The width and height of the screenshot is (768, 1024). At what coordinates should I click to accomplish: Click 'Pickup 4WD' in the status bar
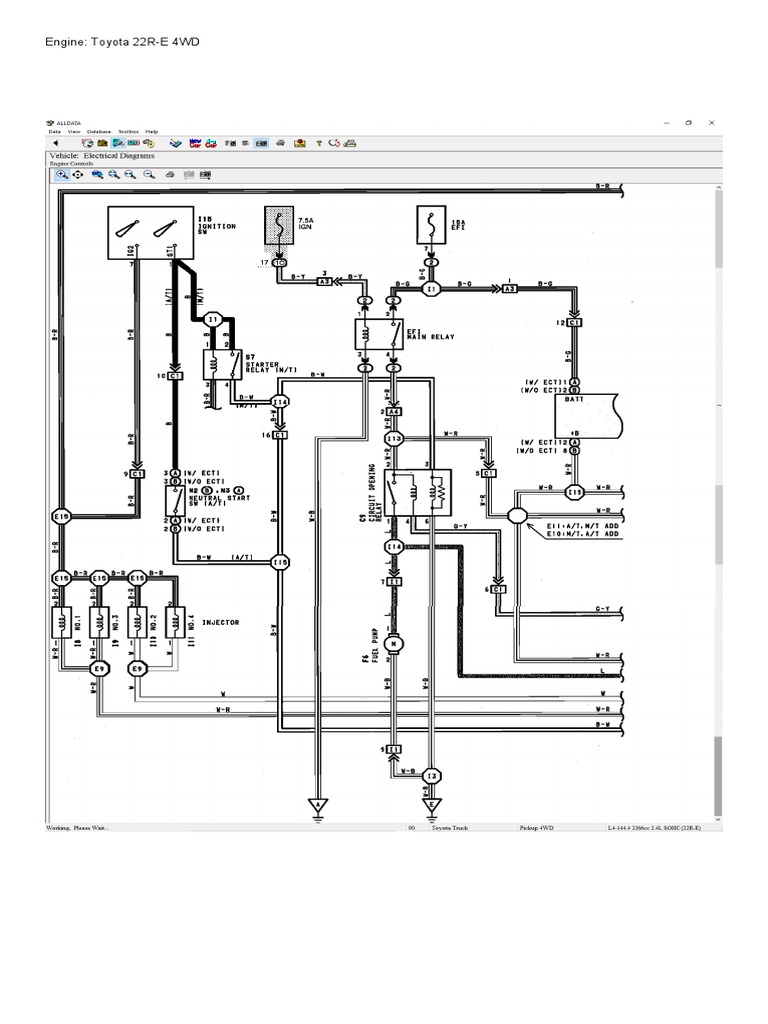pos(536,827)
